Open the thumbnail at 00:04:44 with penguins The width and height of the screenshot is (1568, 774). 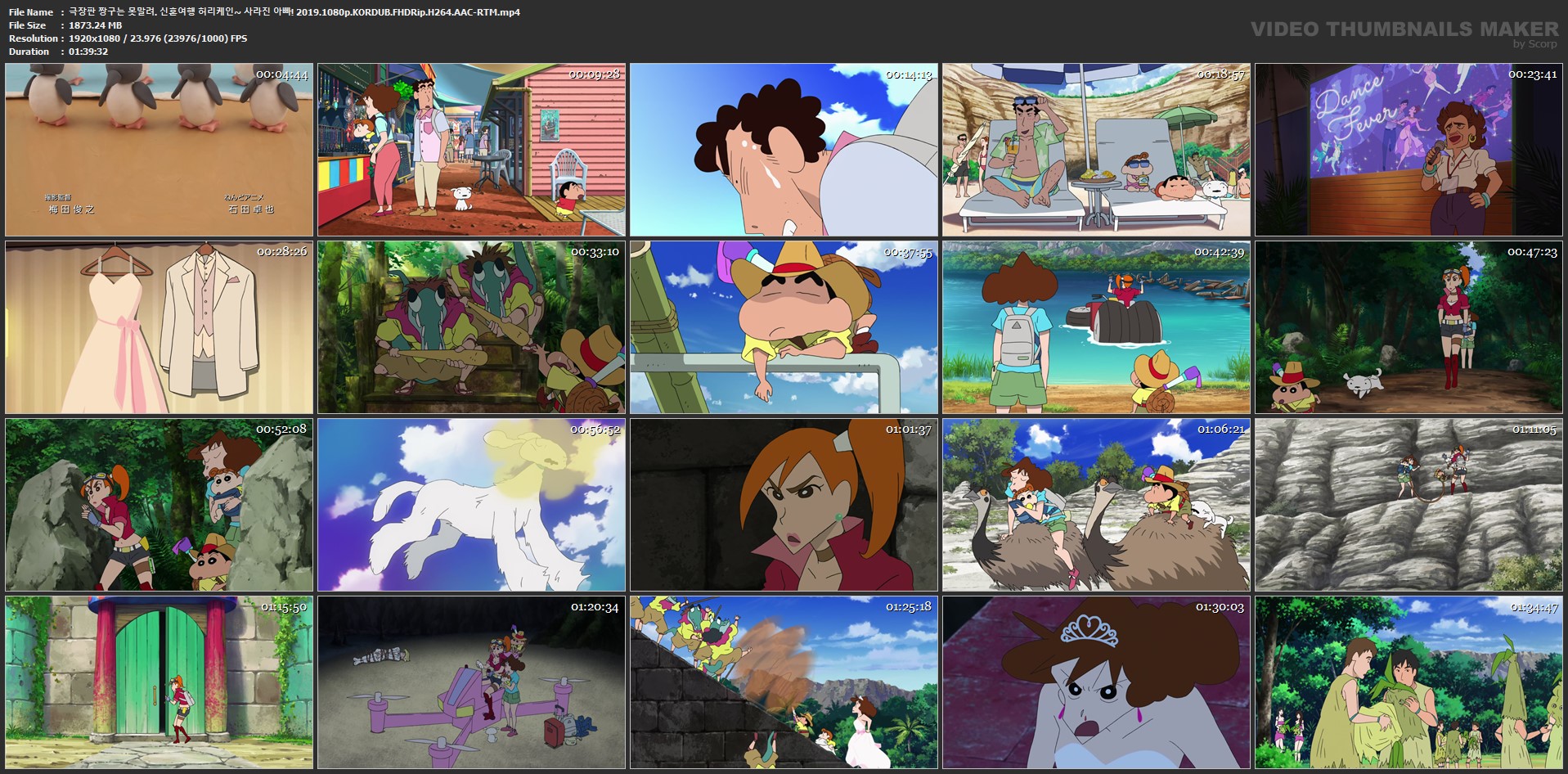[159, 150]
